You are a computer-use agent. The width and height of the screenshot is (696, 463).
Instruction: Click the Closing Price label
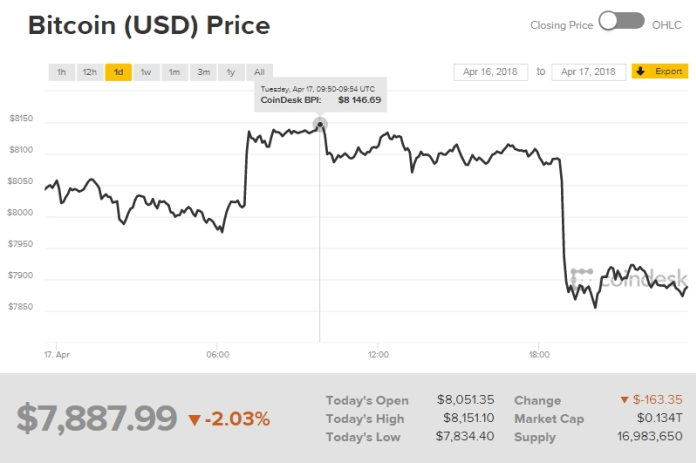click(x=560, y=24)
